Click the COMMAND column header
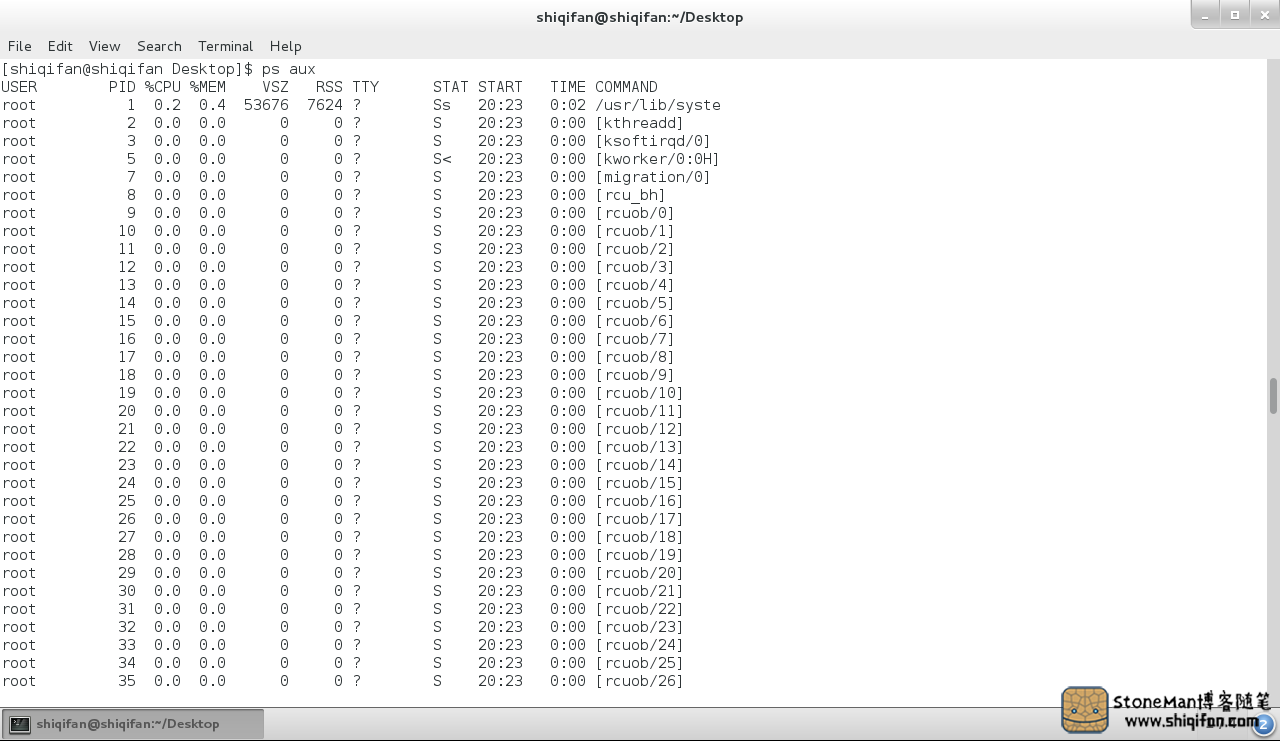This screenshot has height=741, width=1280. point(626,87)
